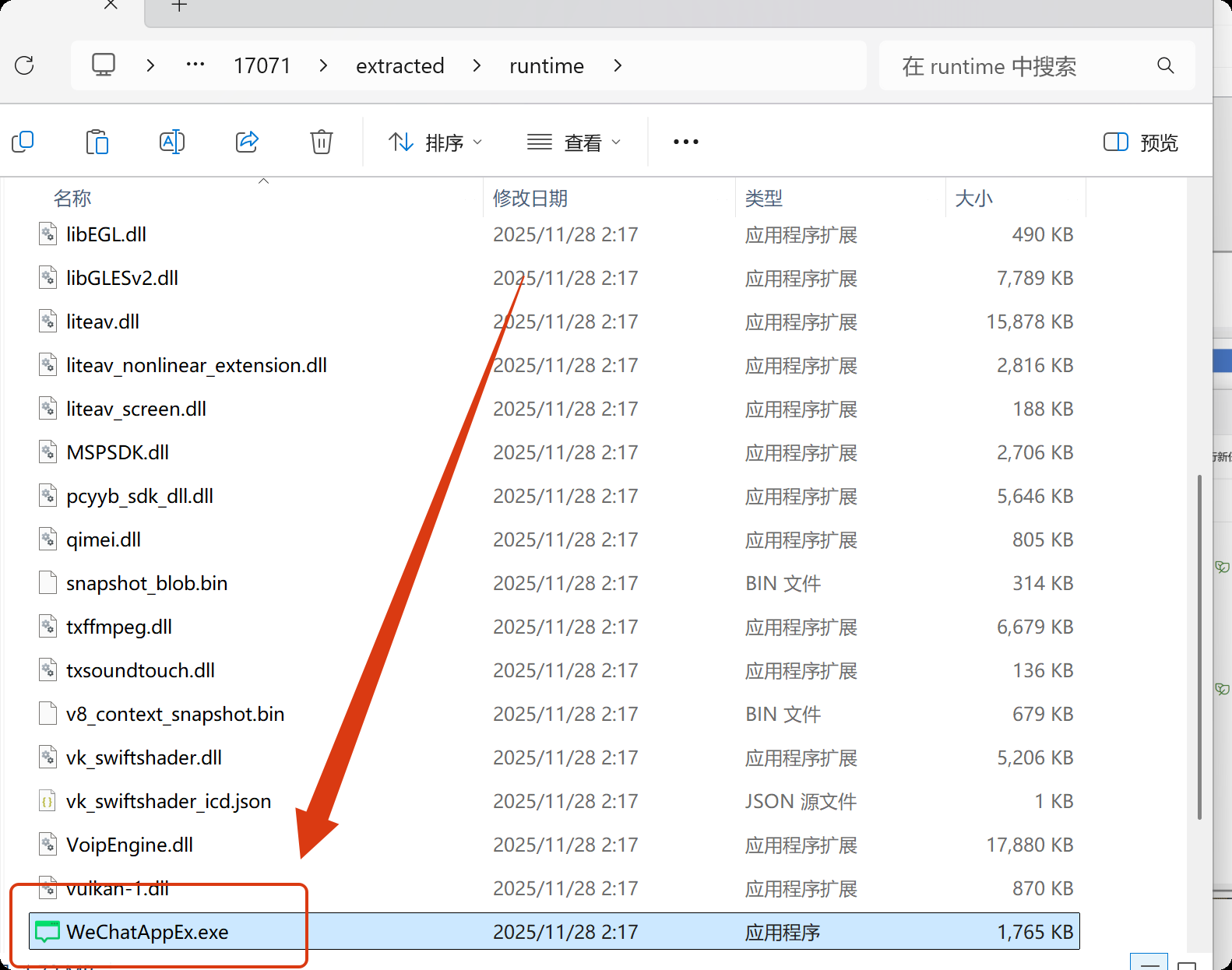Toggle the 预览 preview pane
This screenshot has width=1232, height=970.
(x=1141, y=142)
